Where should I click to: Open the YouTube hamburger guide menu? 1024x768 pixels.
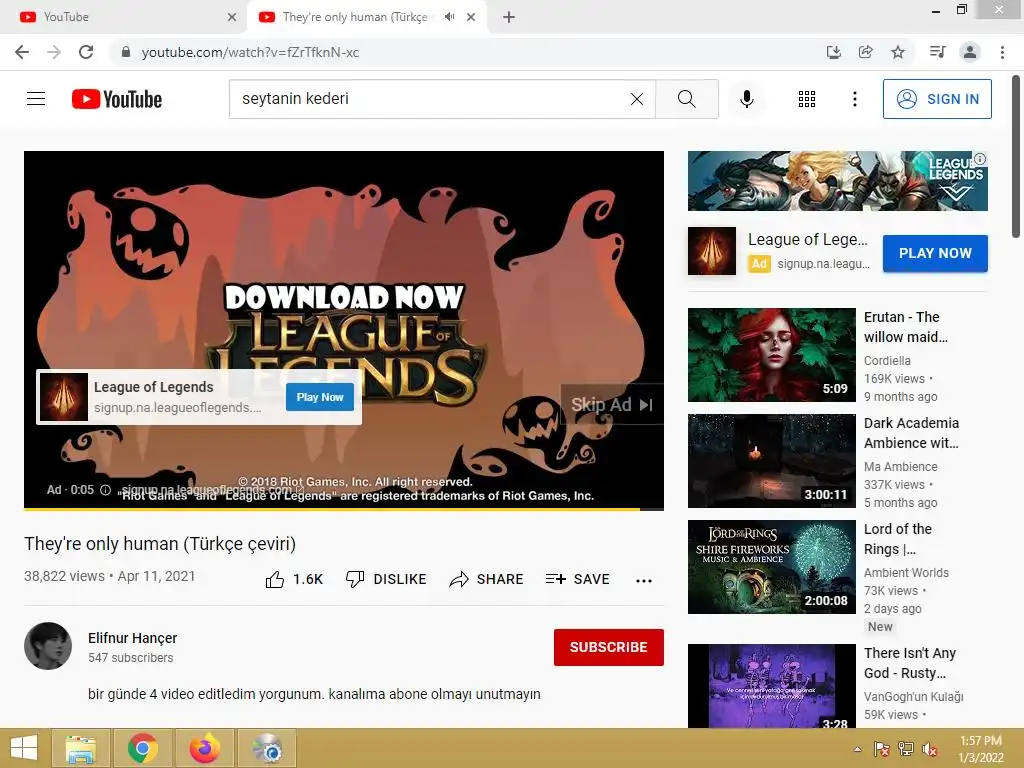pyautogui.click(x=36, y=99)
